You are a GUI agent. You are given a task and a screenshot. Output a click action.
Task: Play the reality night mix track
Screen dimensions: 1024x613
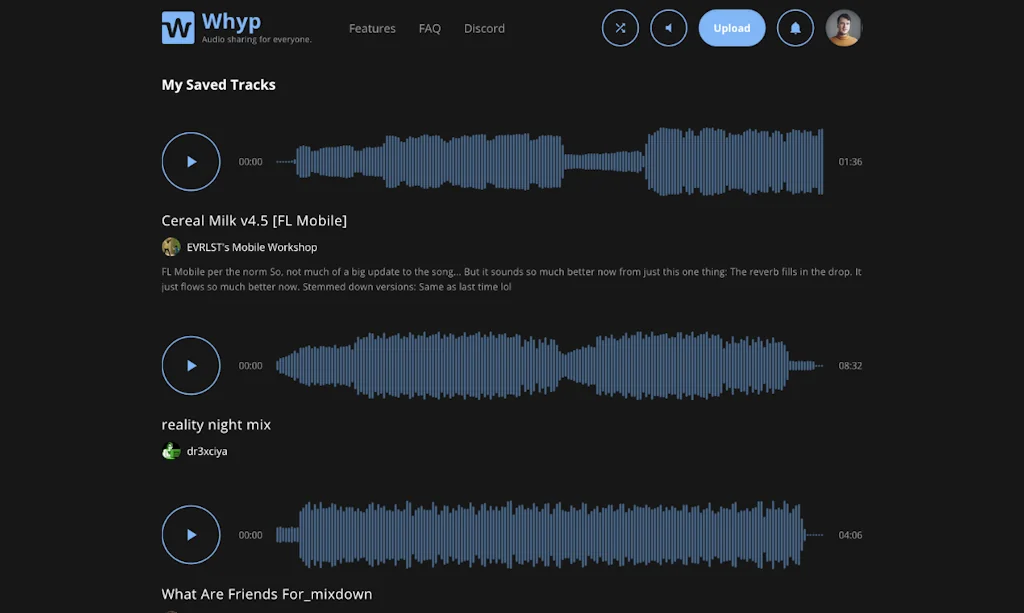pyautogui.click(x=191, y=365)
